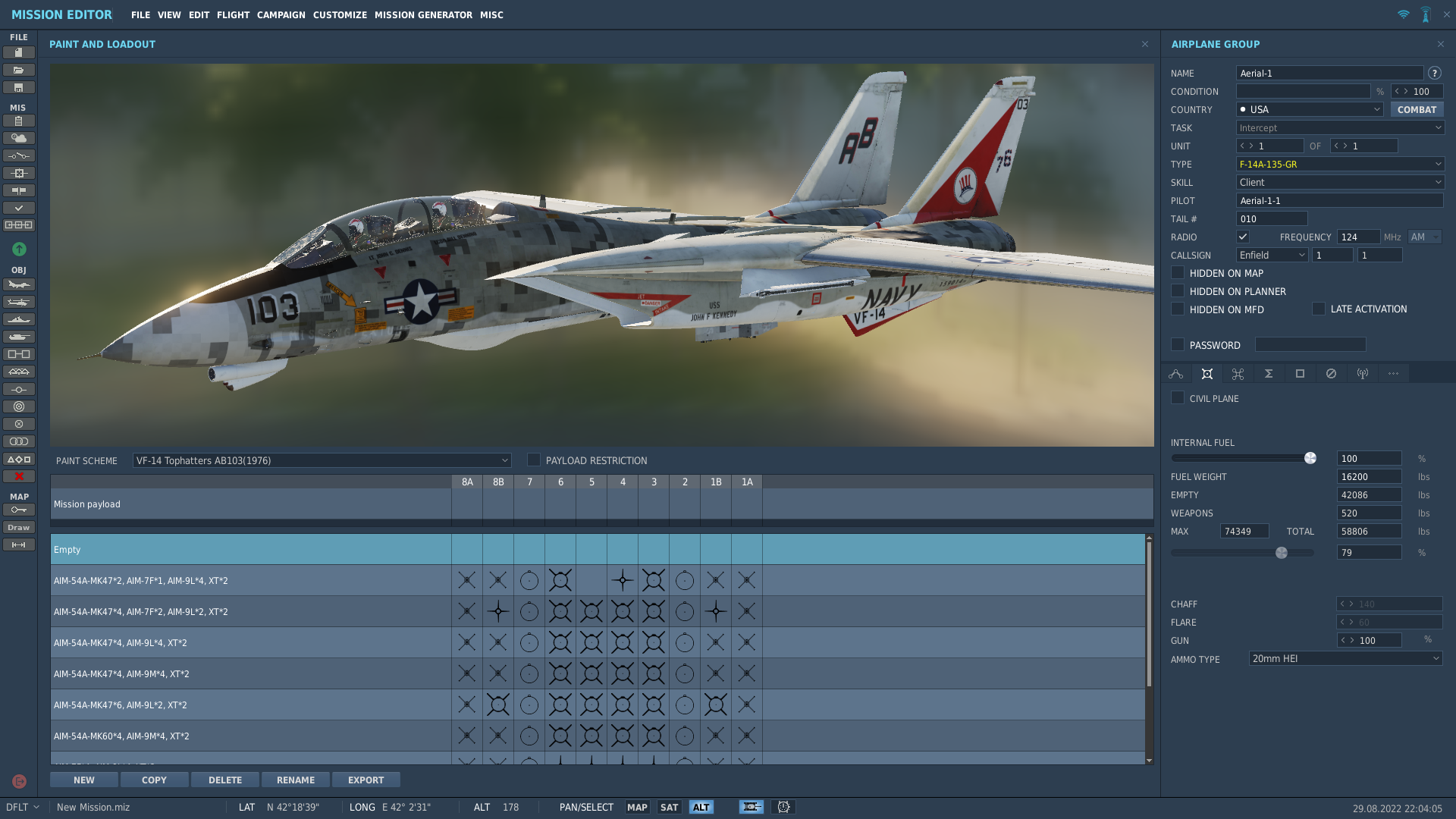Click the Combat button
This screenshot has height=819, width=1456.
coord(1417,109)
